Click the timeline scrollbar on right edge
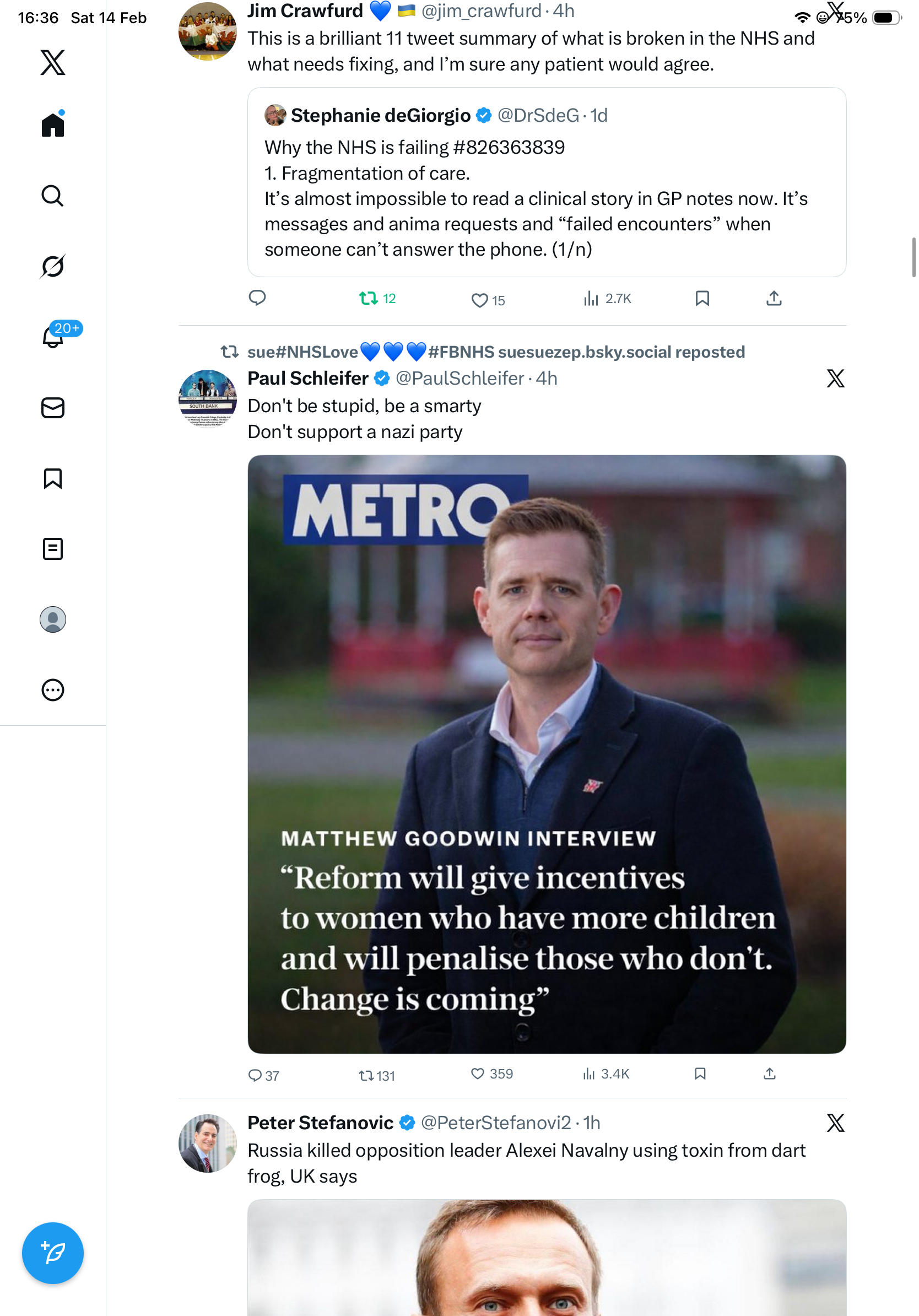The width and height of the screenshot is (919, 1316). 913,257
